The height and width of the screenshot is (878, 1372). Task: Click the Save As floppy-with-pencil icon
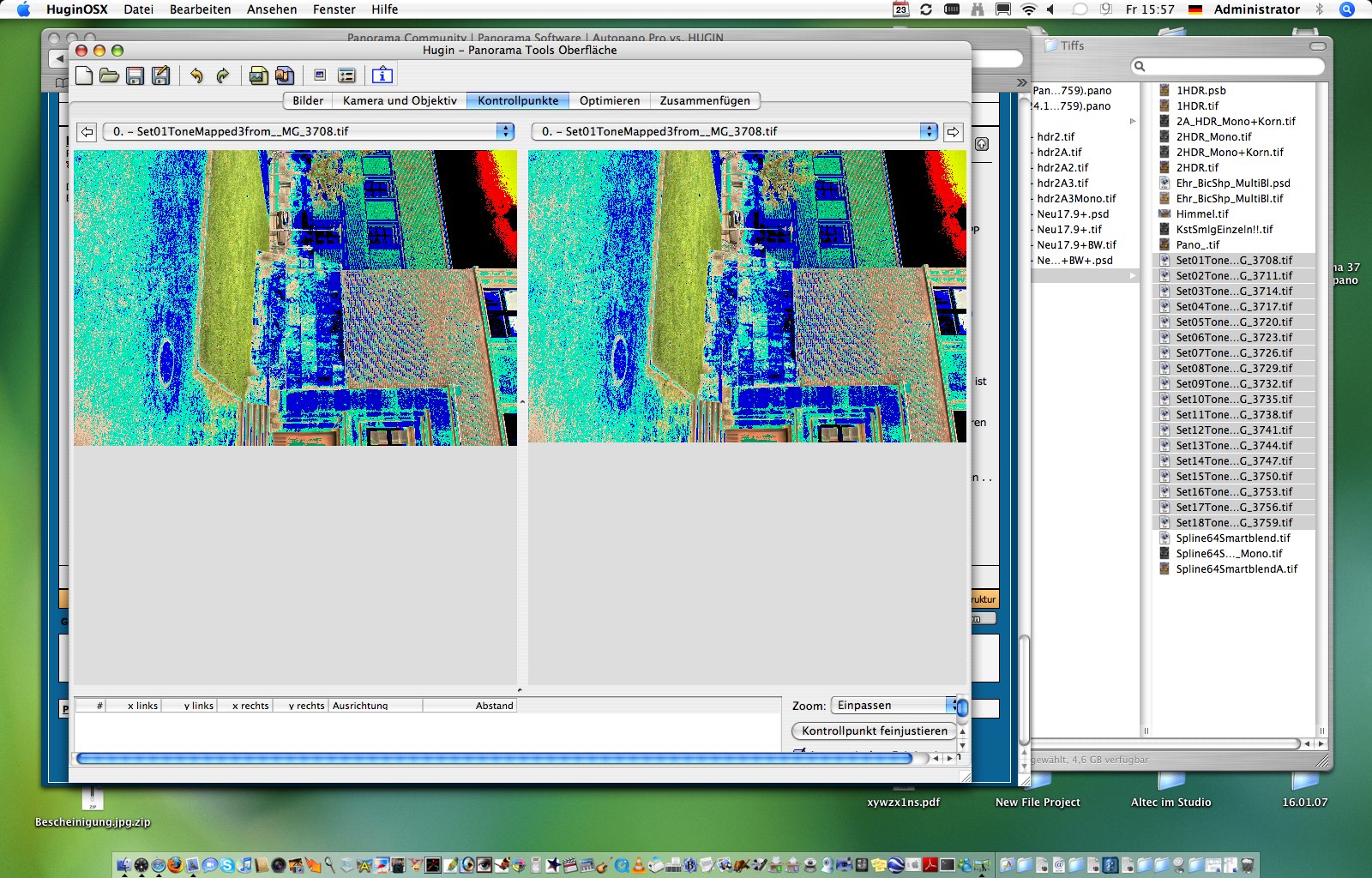[x=160, y=75]
